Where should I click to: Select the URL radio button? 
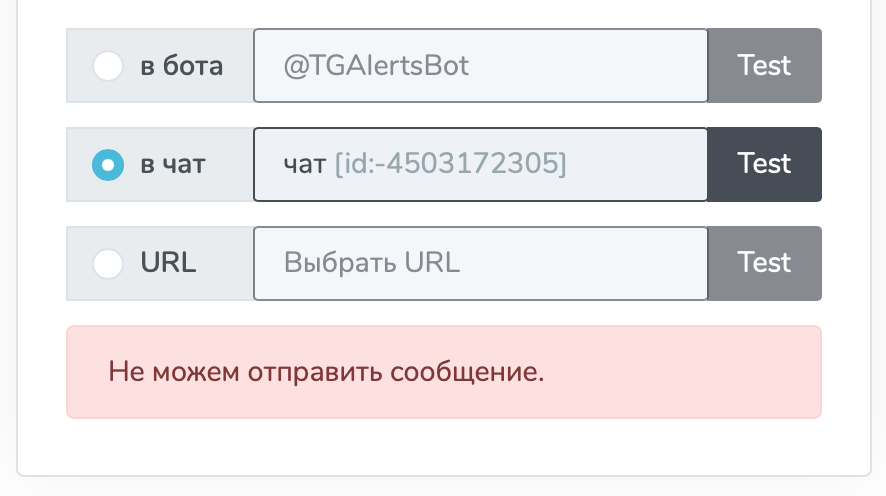click(x=108, y=263)
